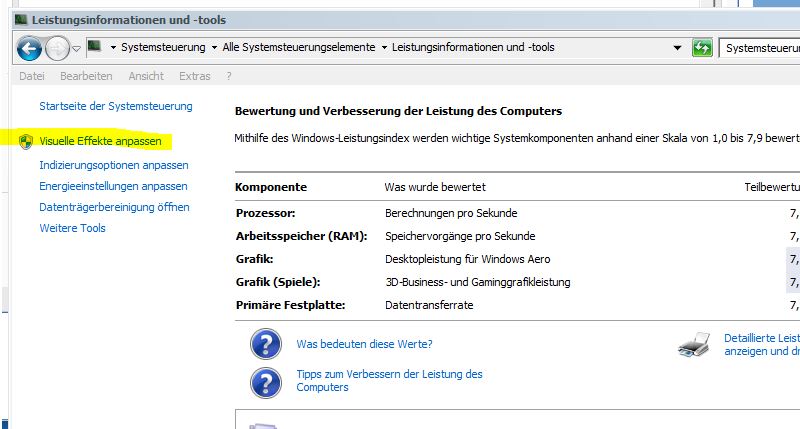Click Datenträgerbereinigung öffnen link
800x429 pixels.
point(114,207)
